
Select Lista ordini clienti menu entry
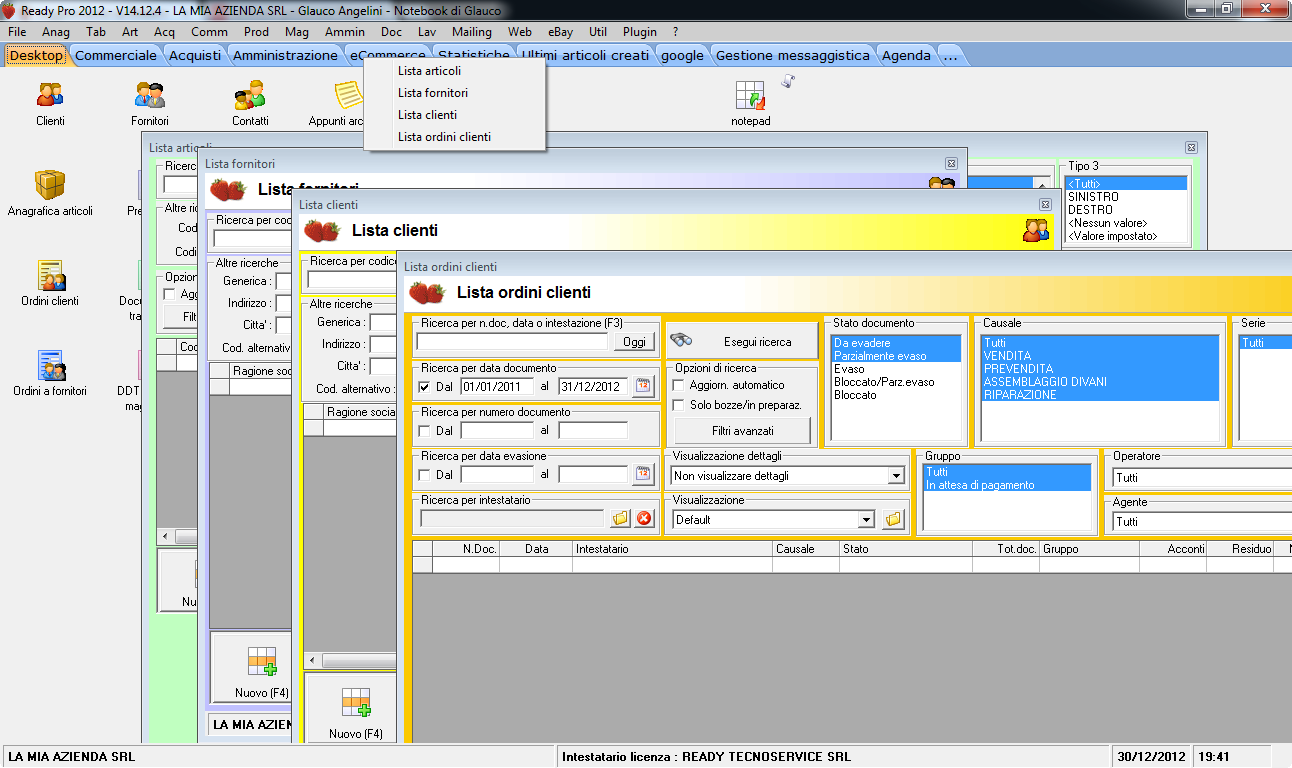[x=444, y=137]
